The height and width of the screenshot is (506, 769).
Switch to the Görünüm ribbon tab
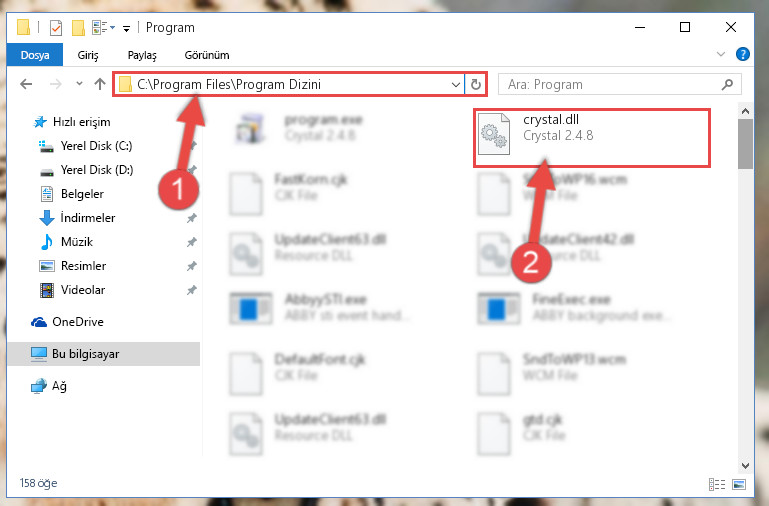pos(206,55)
